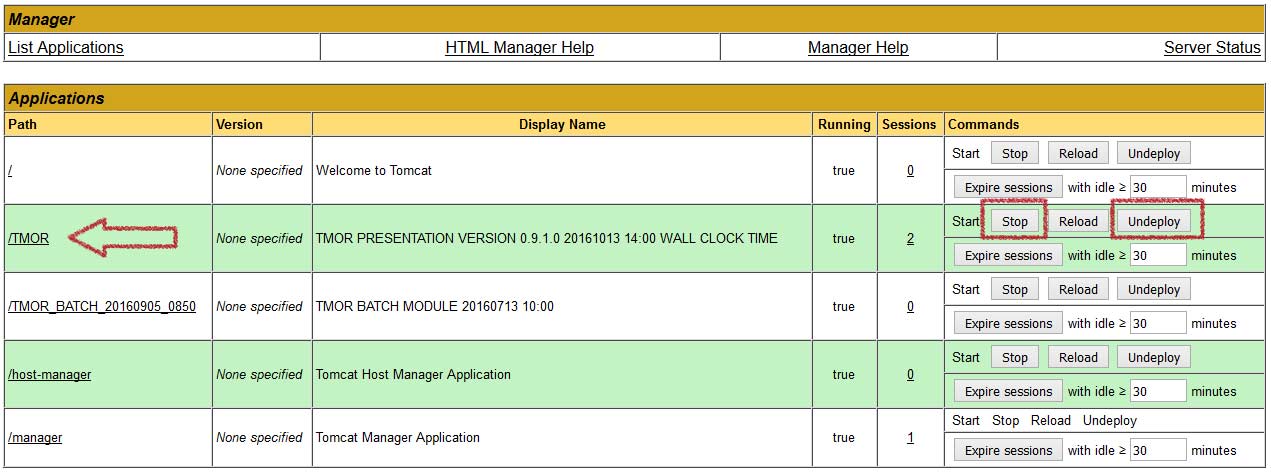Edit idle minutes field for /TMOR
This screenshot has height=474, width=1271.
[x=1158, y=255]
